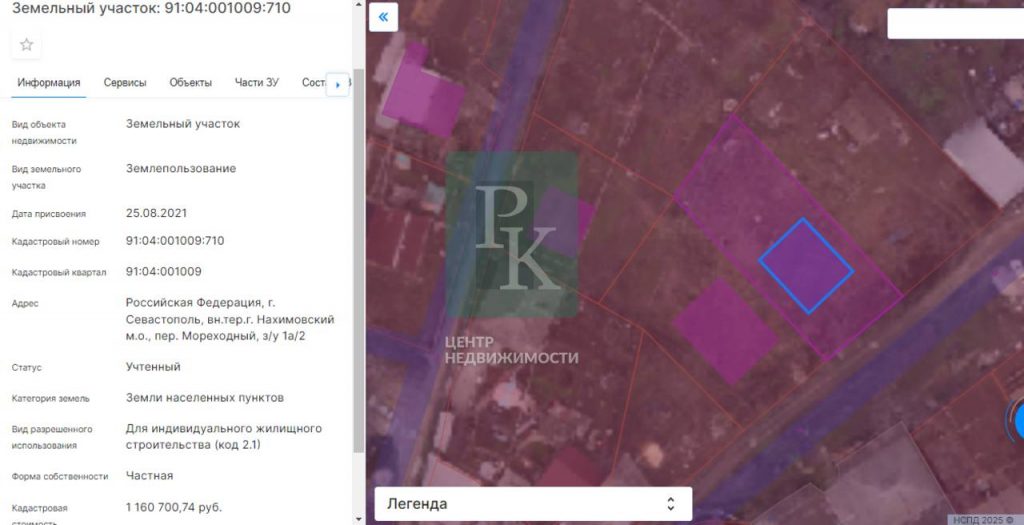Screen dimensions: 1024x525
Task: Click the Земли населенных пунктов value
Action: [204, 397]
